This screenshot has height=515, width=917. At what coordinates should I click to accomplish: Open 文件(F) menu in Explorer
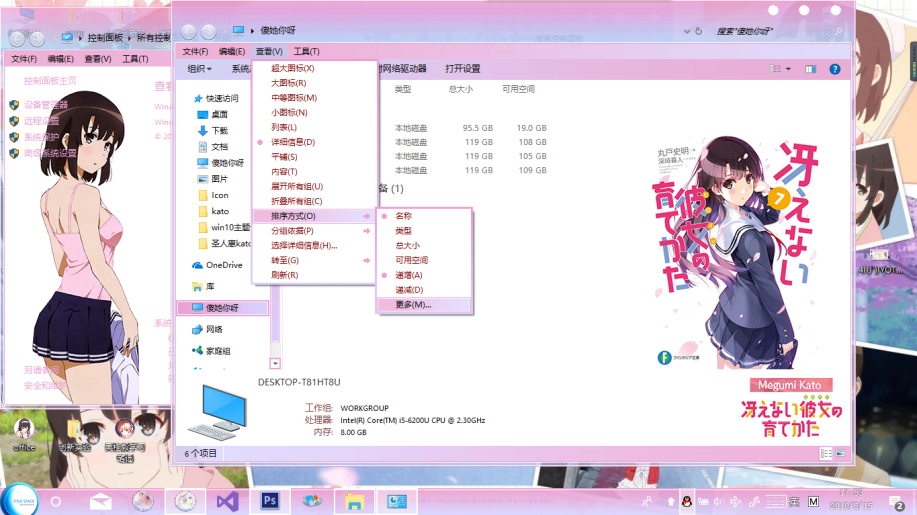[x=195, y=51]
